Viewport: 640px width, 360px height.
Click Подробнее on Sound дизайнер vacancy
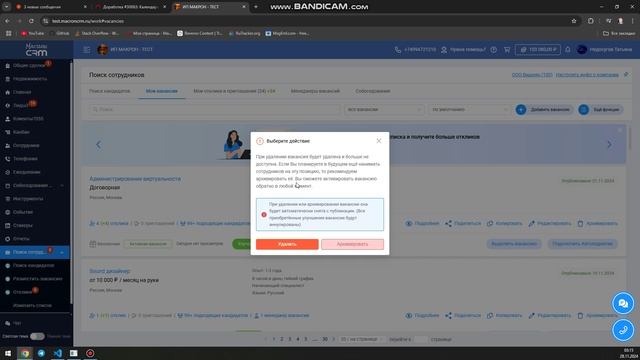pyautogui.click(x=422, y=316)
